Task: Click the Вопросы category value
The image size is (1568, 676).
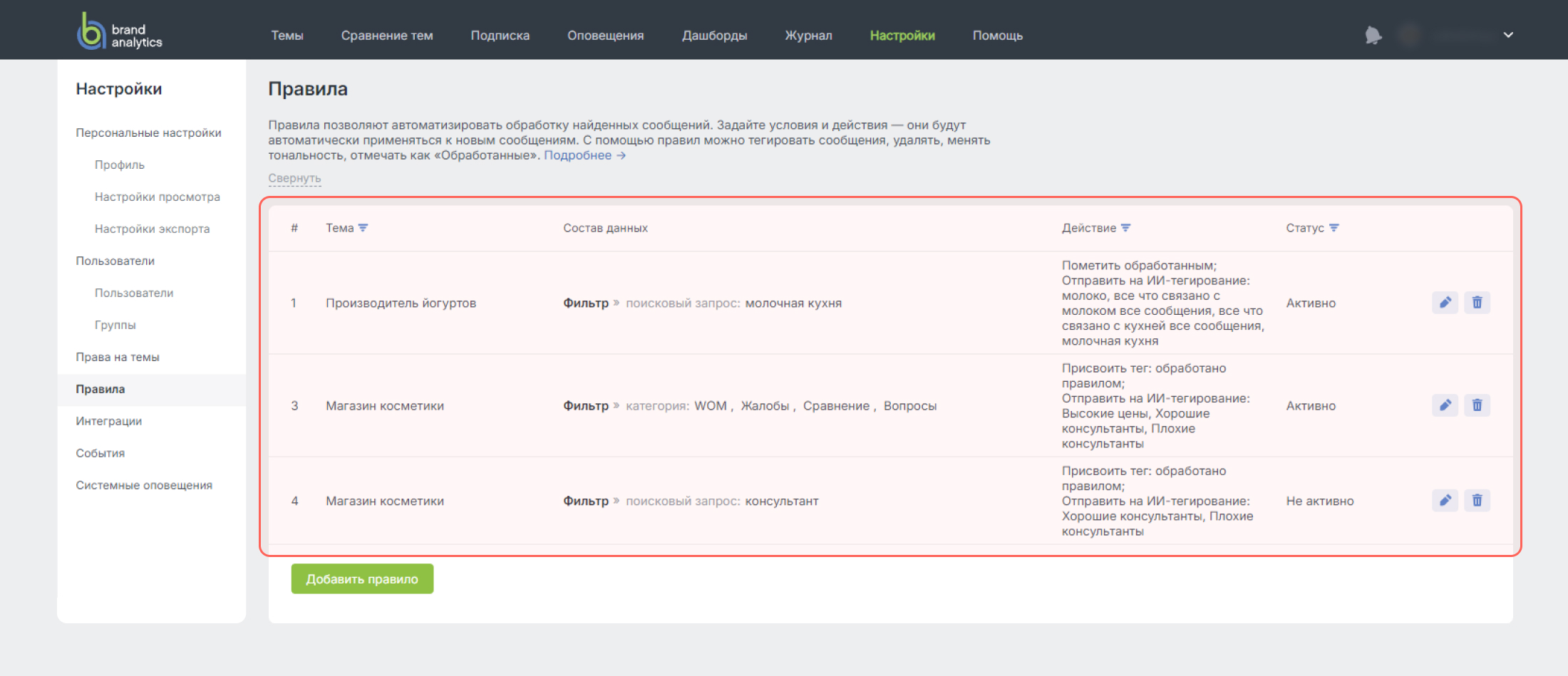Action: point(910,405)
